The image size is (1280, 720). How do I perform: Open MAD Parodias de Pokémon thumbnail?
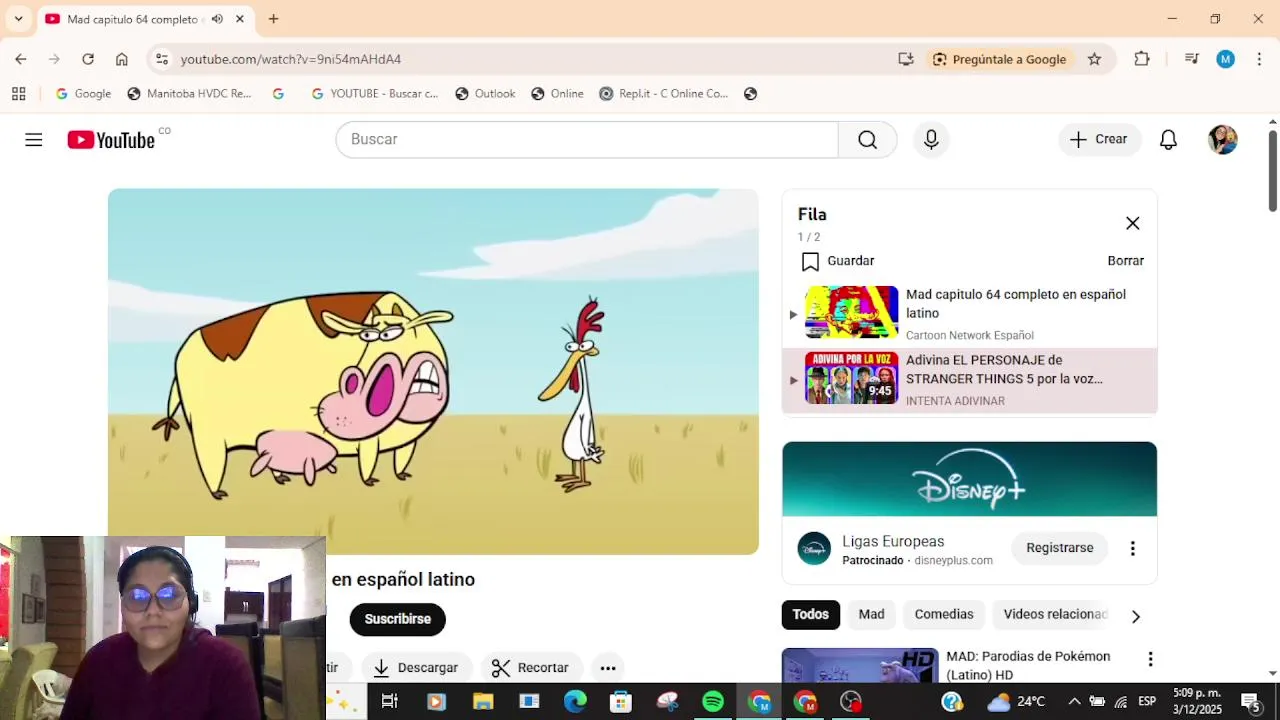tap(860, 666)
